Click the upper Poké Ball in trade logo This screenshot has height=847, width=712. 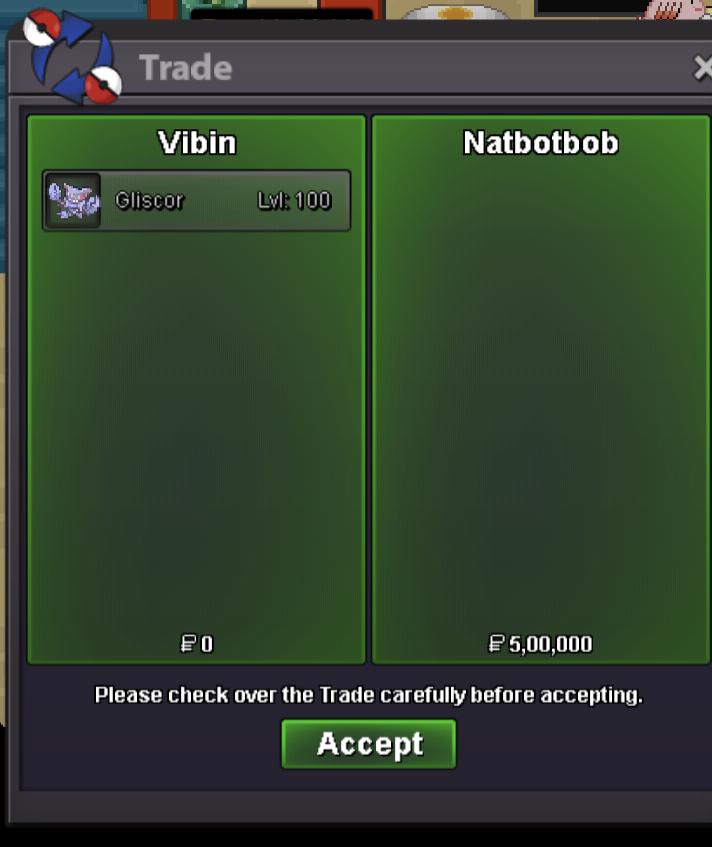tap(42, 27)
